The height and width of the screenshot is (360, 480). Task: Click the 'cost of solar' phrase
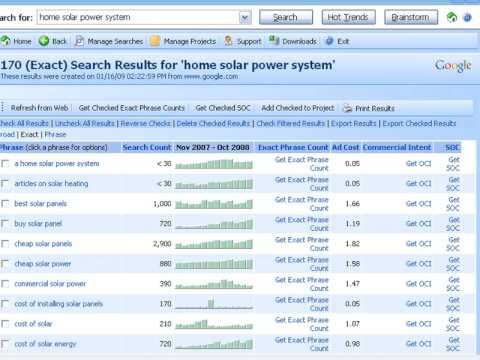coord(33,324)
